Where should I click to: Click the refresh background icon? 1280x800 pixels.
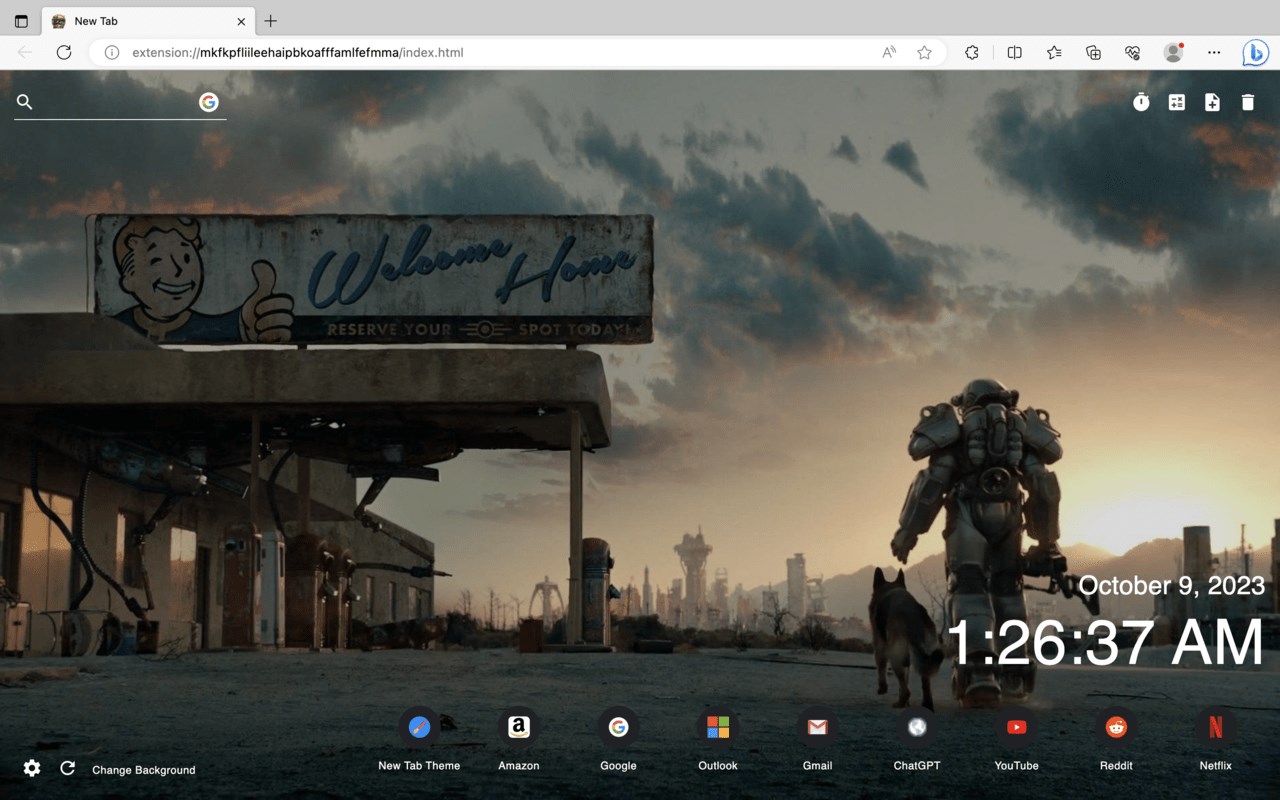point(68,768)
